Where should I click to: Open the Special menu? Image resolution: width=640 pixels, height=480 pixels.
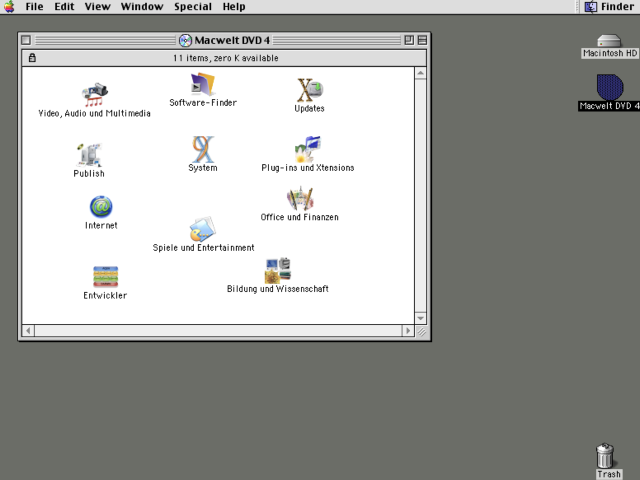pyautogui.click(x=193, y=7)
